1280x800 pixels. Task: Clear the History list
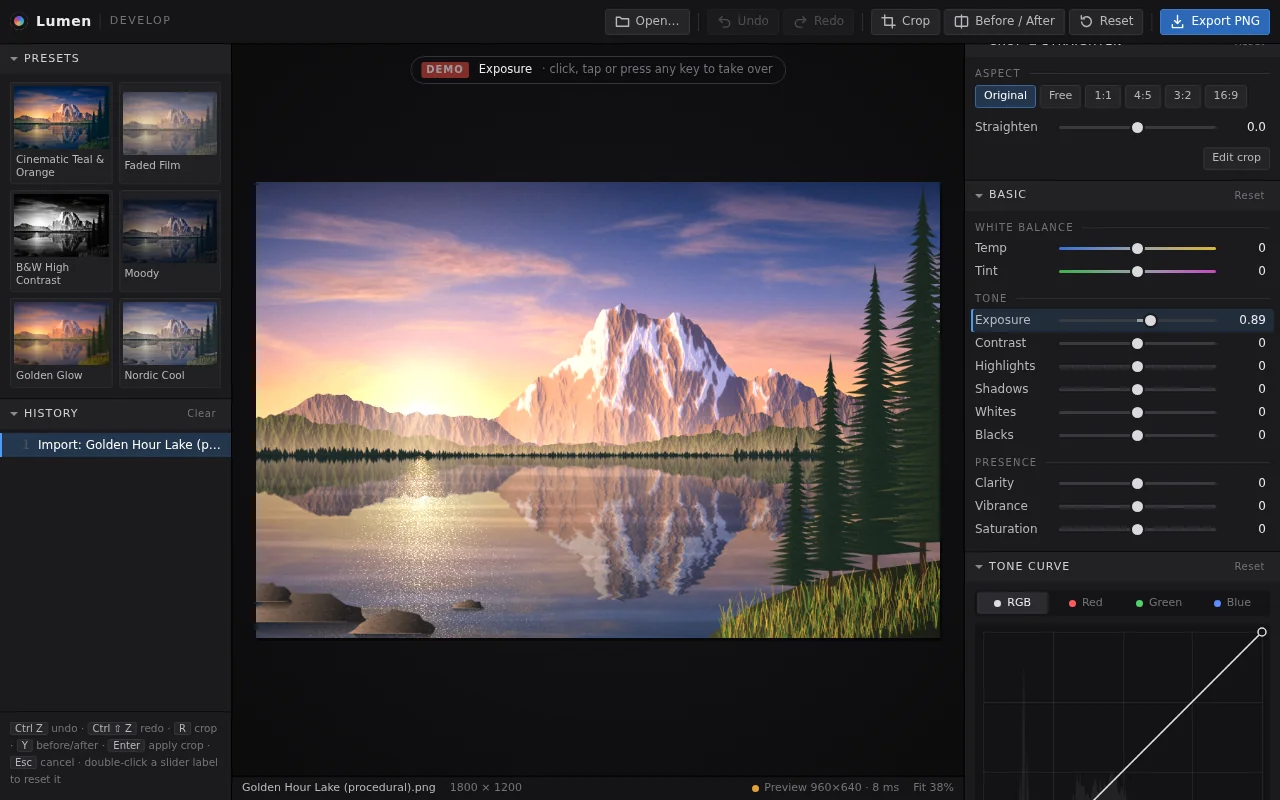[201, 414]
